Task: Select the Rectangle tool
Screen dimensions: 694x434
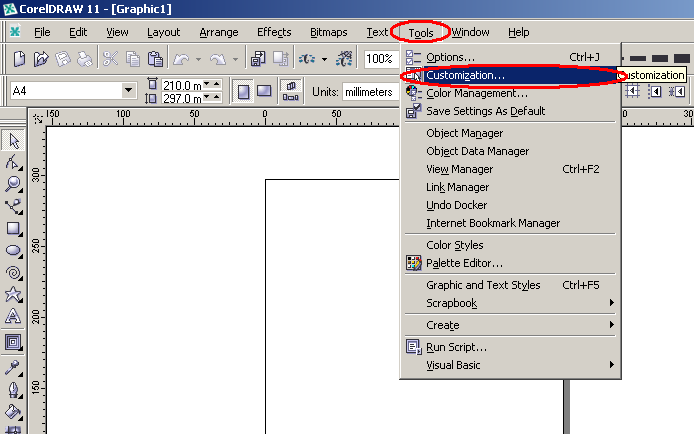Action: click(13, 229)
